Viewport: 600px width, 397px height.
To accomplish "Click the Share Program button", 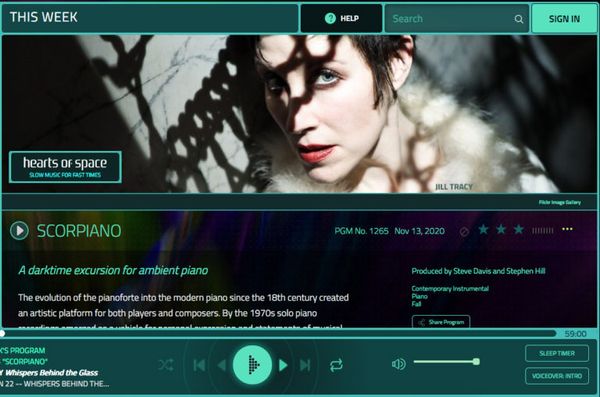I will tap(441, 322).
